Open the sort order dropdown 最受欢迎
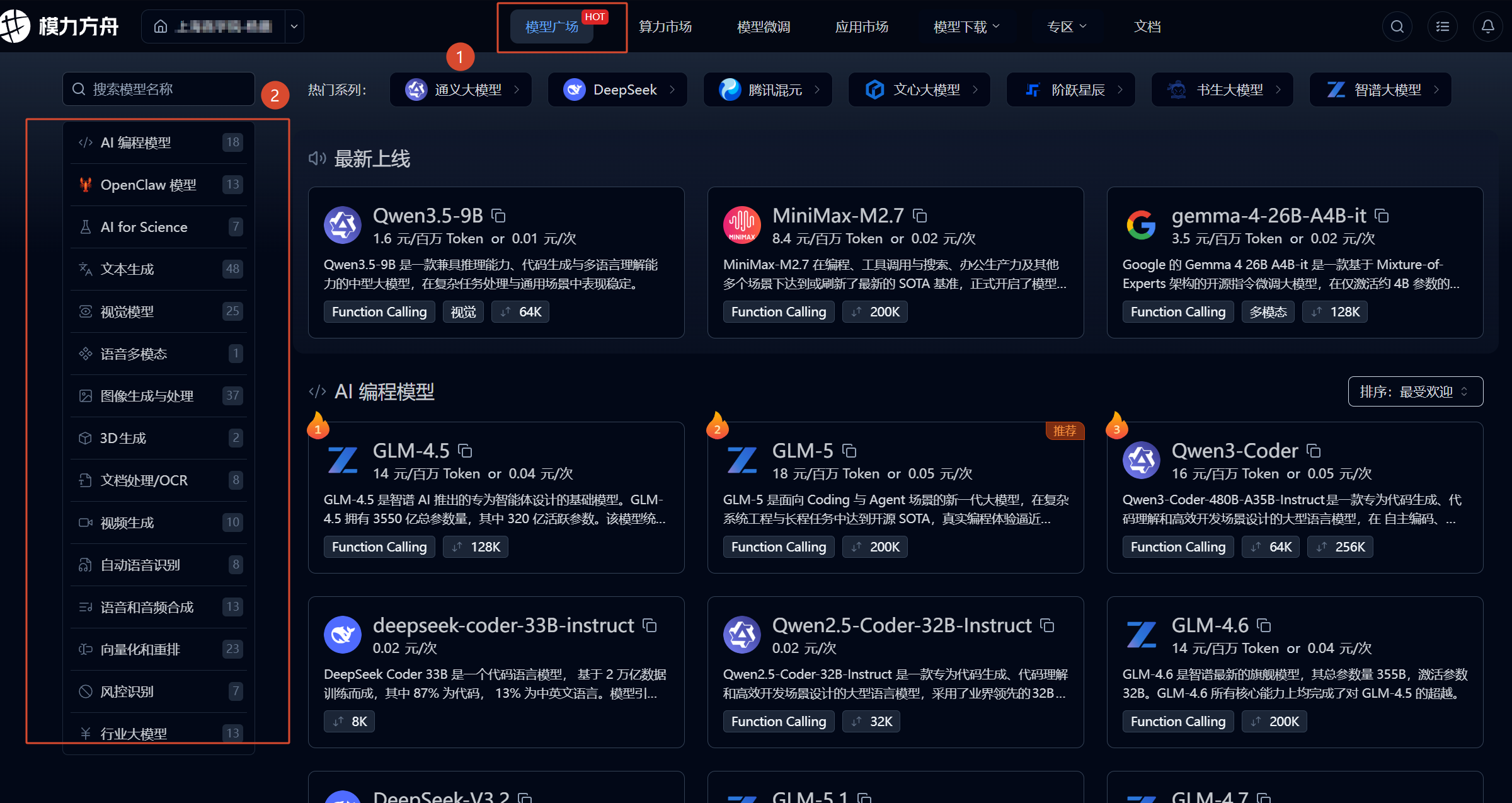The image size is (1512, 803). (1415, 392)
